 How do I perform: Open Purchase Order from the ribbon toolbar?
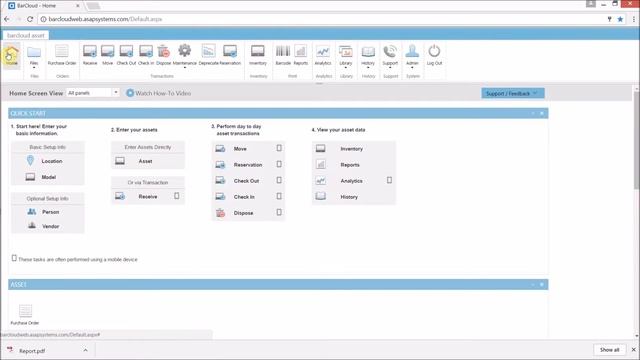[62, 56]
